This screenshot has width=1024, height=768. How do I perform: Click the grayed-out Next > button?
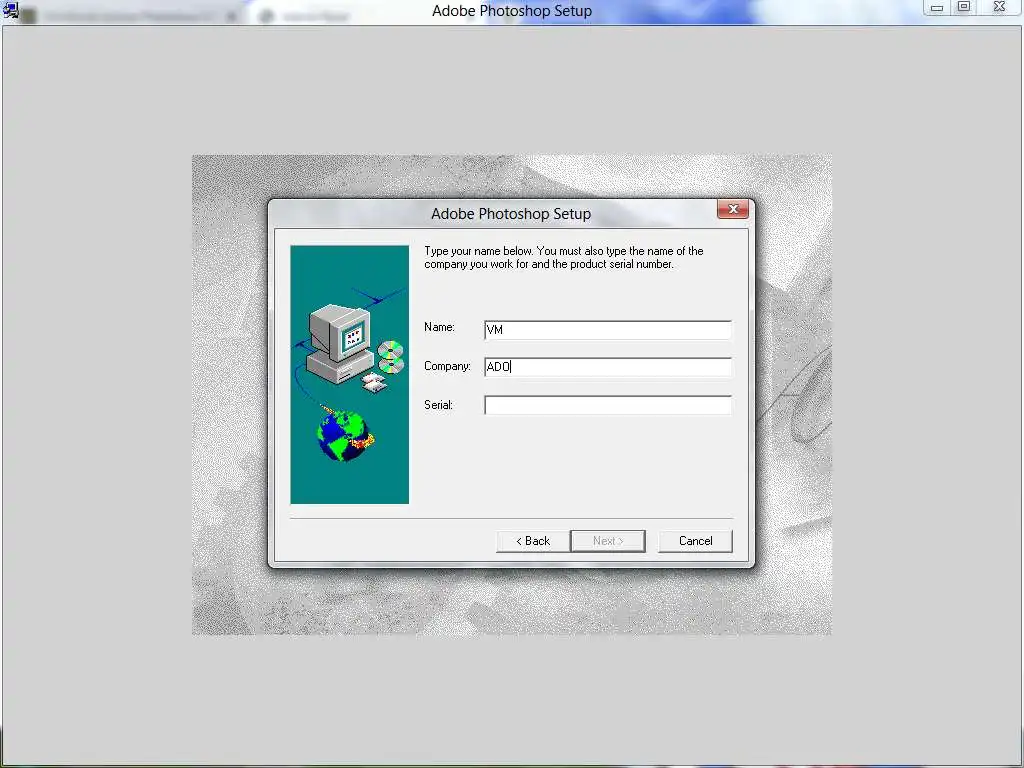point(608,541)
